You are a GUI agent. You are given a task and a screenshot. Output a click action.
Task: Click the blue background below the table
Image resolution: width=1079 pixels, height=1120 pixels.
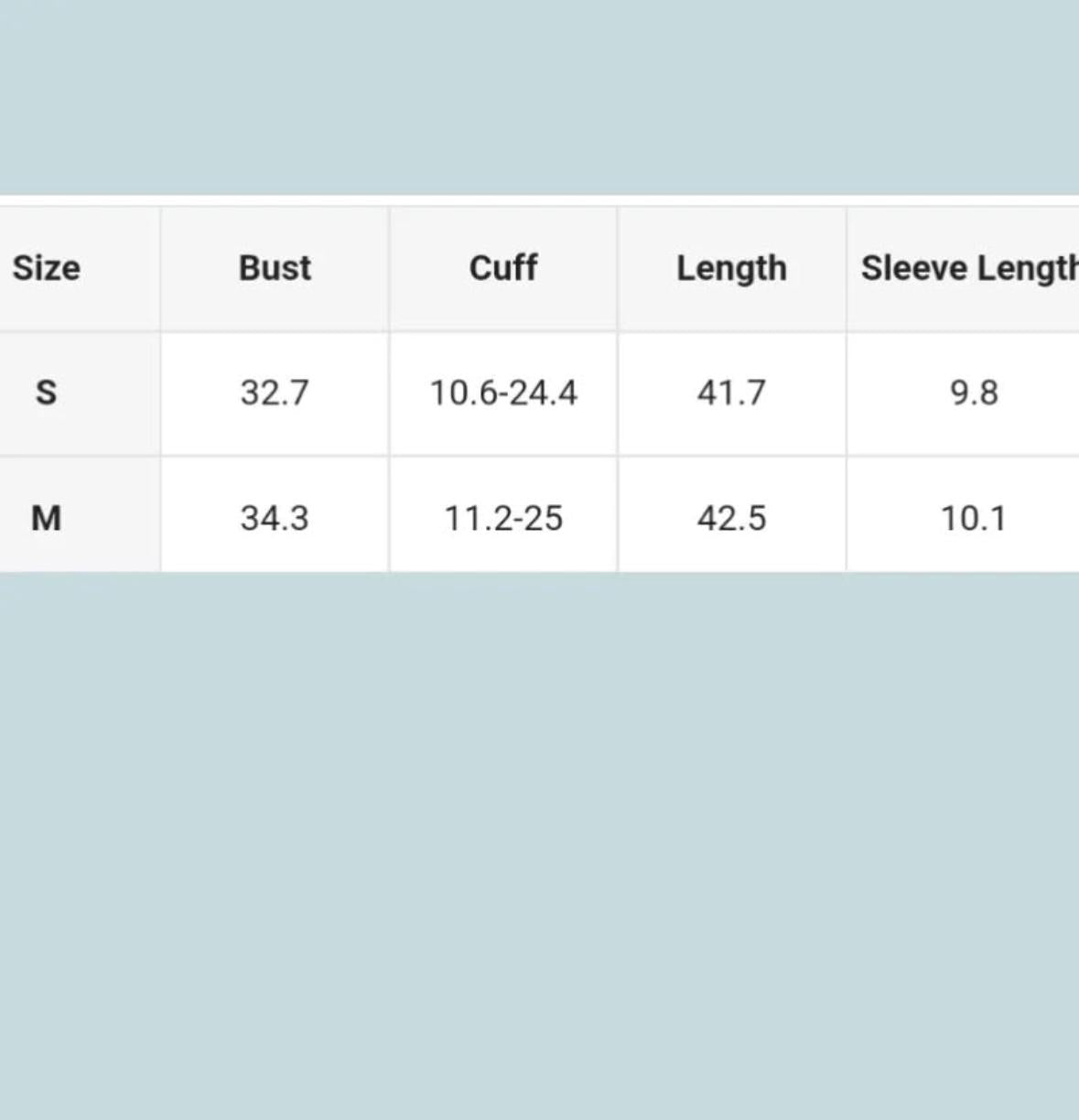pyautogui.click(x=540, y=824)
